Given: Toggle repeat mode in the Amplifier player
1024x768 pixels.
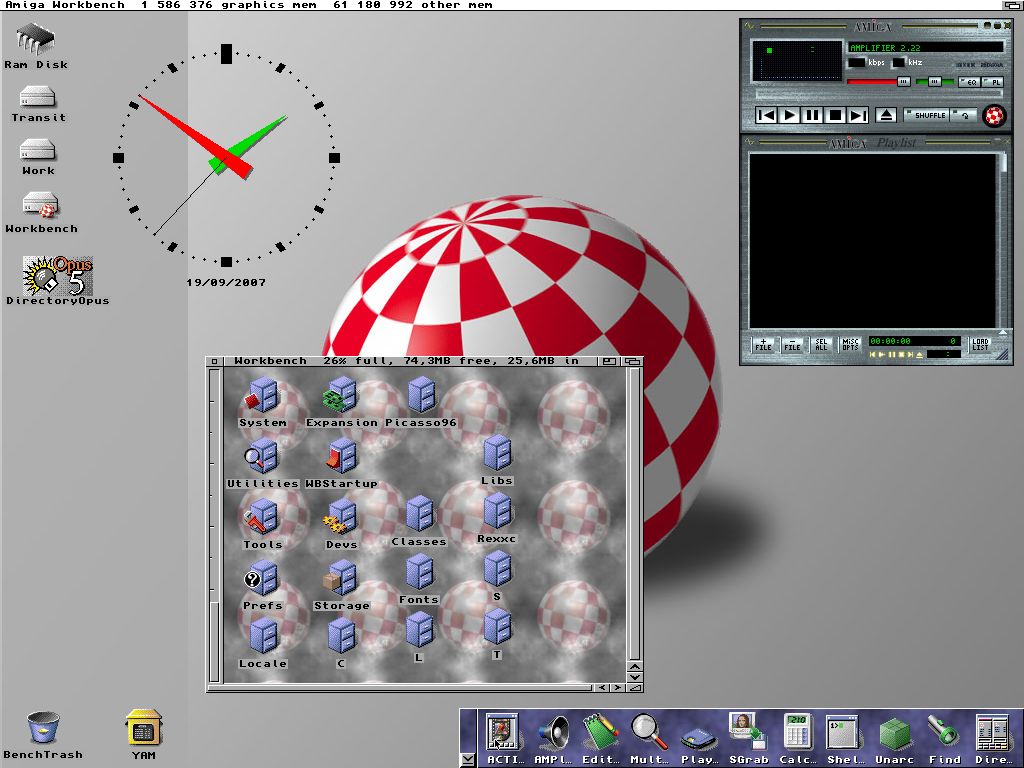Looking at the screenshot, I should pyautogui.click(x=964, y=116).
